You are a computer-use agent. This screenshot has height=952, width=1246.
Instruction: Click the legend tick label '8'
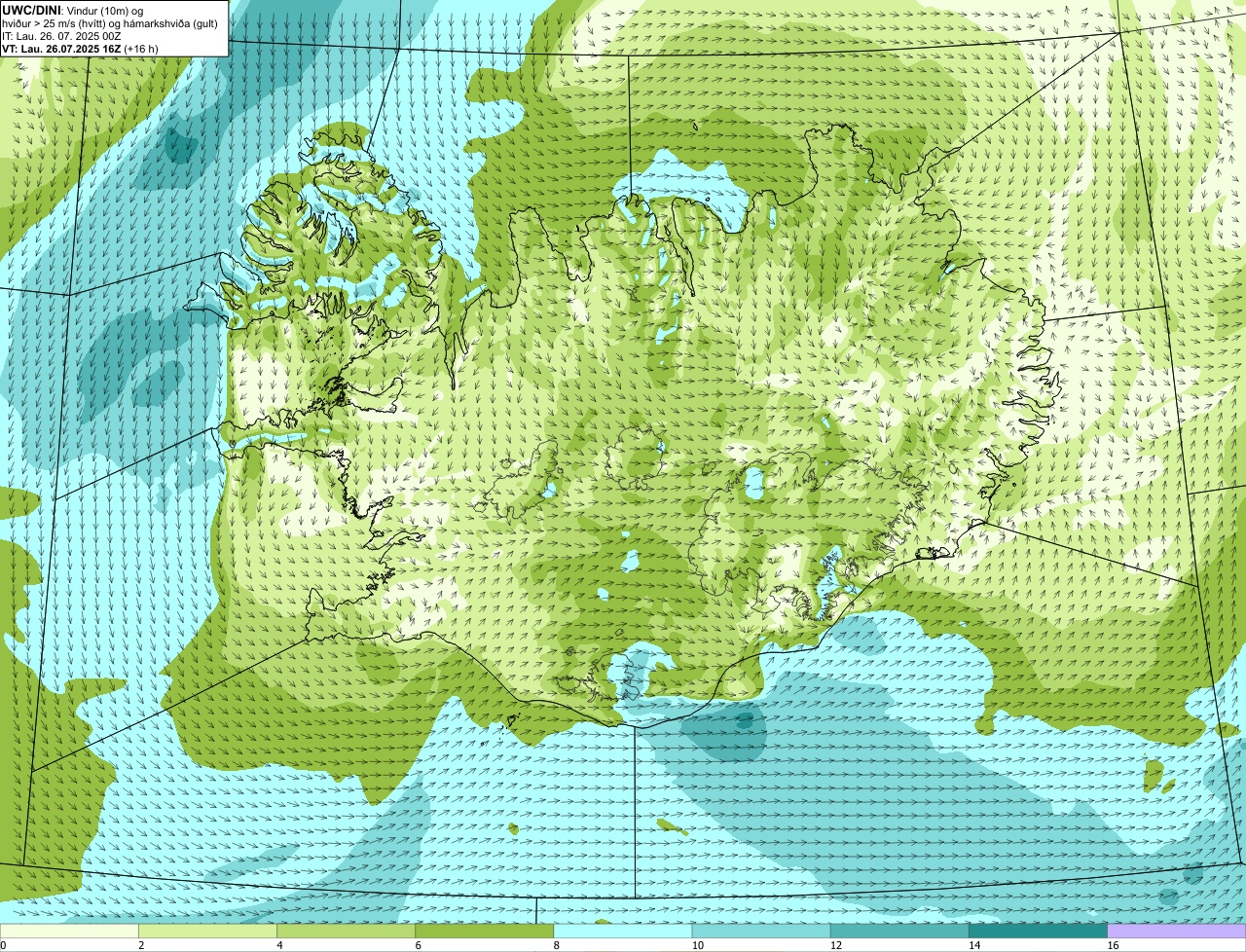556,945
